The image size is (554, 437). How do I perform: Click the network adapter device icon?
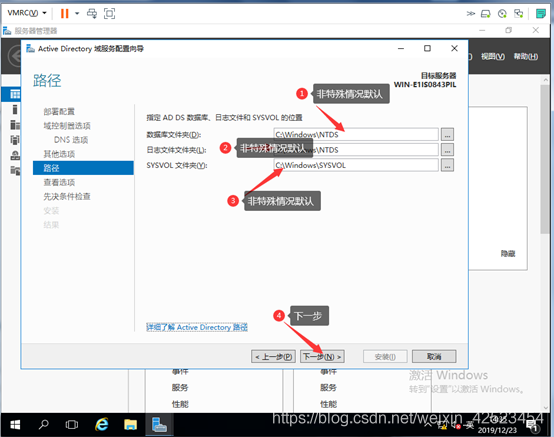click(518, 14)
